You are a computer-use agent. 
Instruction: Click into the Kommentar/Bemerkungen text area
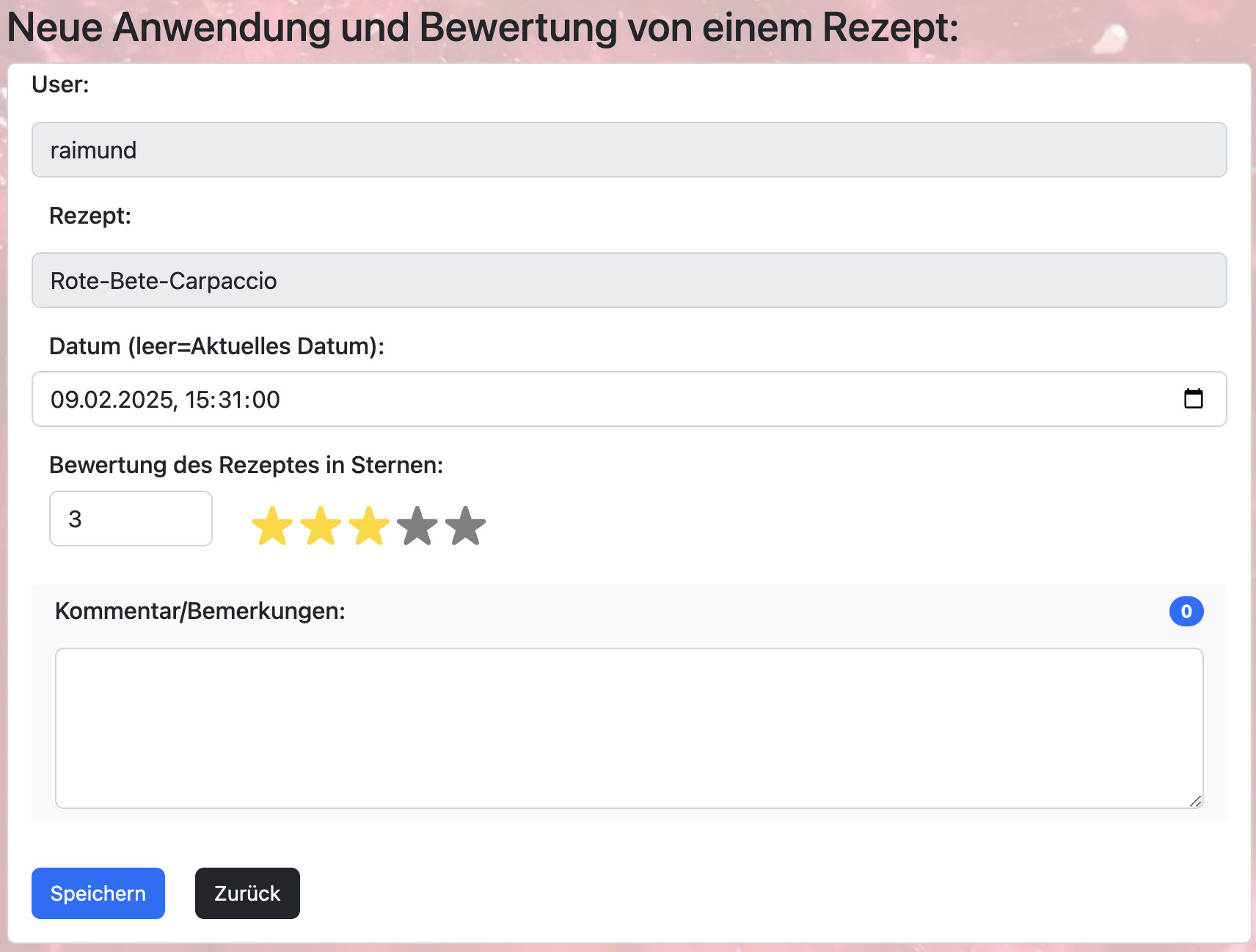(x=629, y=728)
